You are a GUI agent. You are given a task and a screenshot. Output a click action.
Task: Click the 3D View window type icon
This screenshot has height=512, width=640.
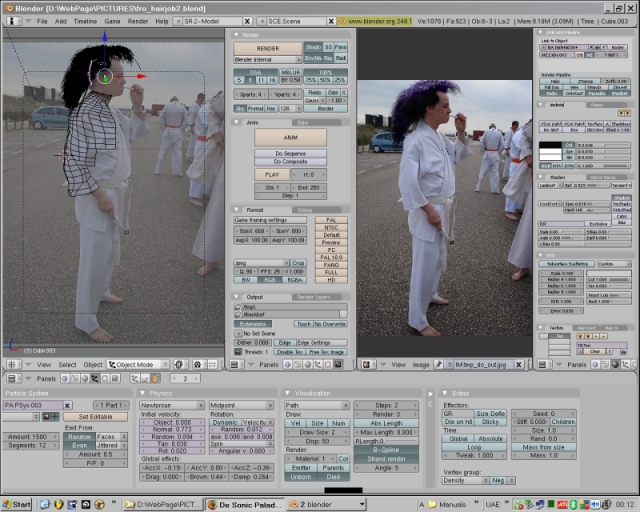coord(11,365)
